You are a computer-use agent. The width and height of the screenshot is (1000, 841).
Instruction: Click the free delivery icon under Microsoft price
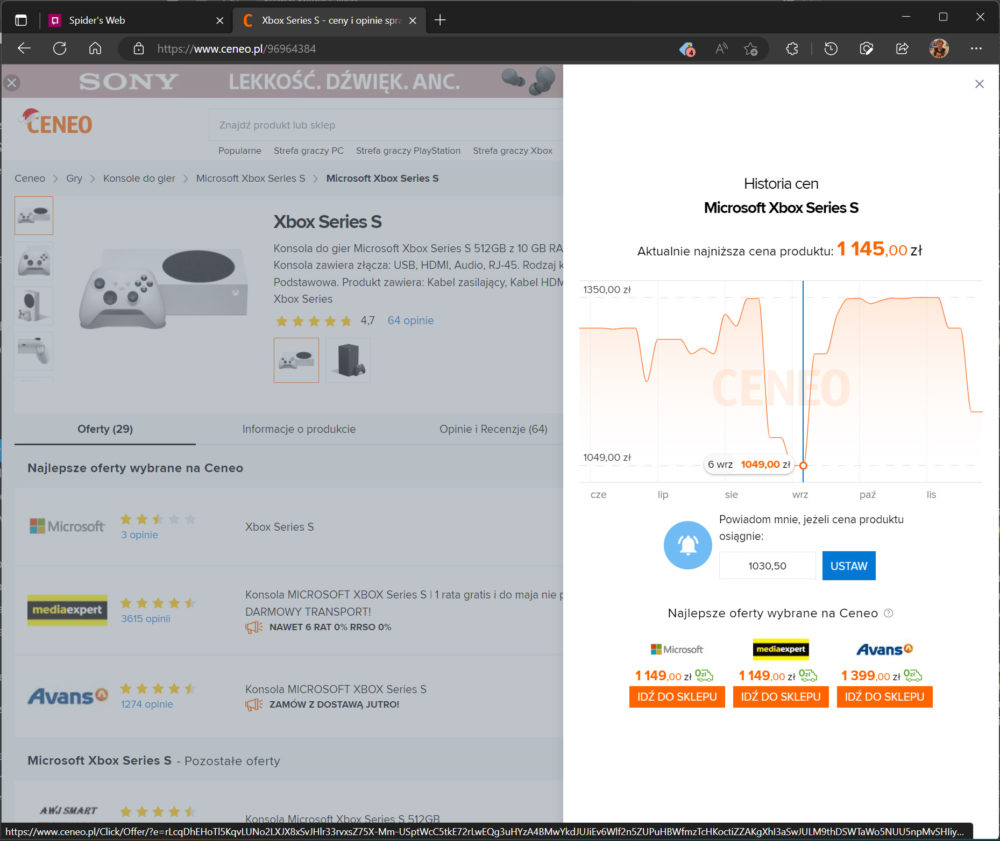tap(704, 675)
